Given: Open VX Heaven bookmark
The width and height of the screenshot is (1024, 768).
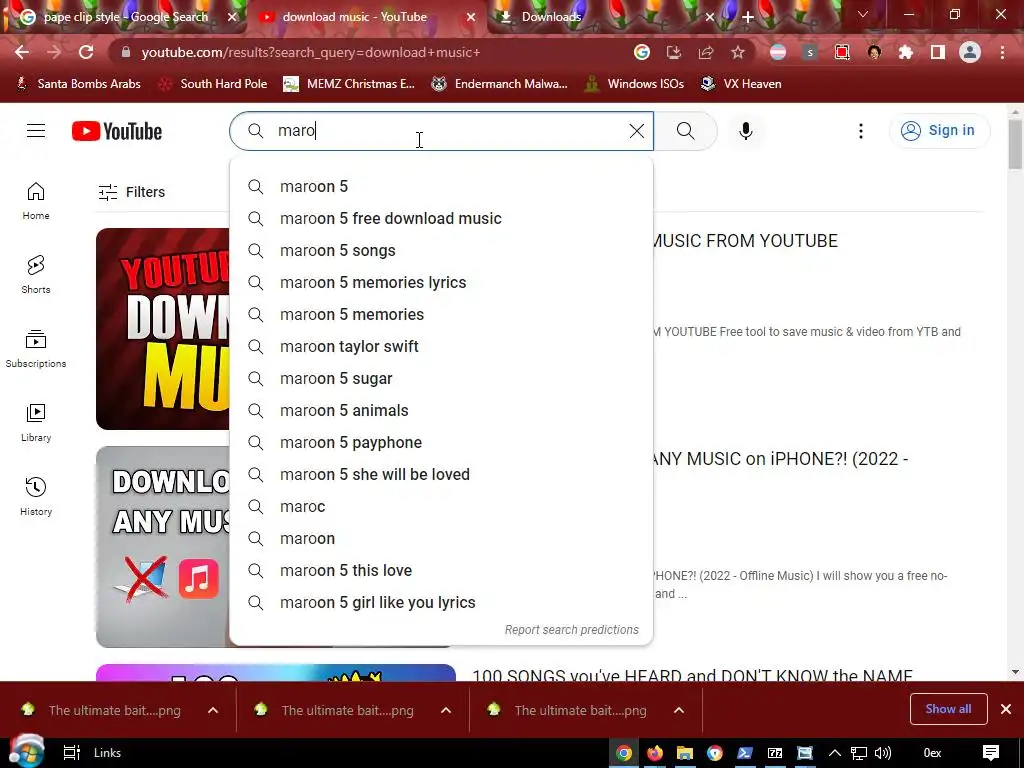Looking at the screenshot, I should (741, 84).
